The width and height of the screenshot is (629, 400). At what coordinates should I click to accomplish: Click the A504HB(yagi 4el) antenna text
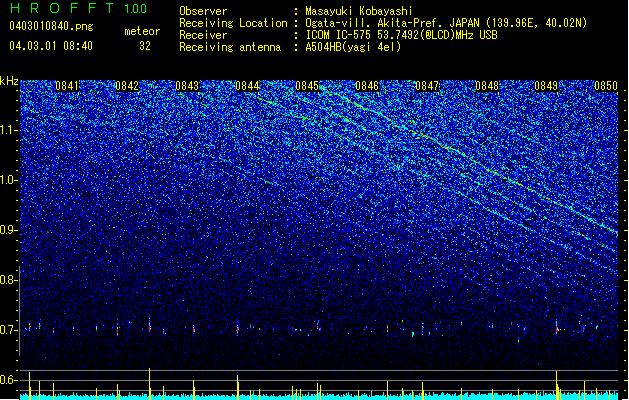tap(353, 47)
